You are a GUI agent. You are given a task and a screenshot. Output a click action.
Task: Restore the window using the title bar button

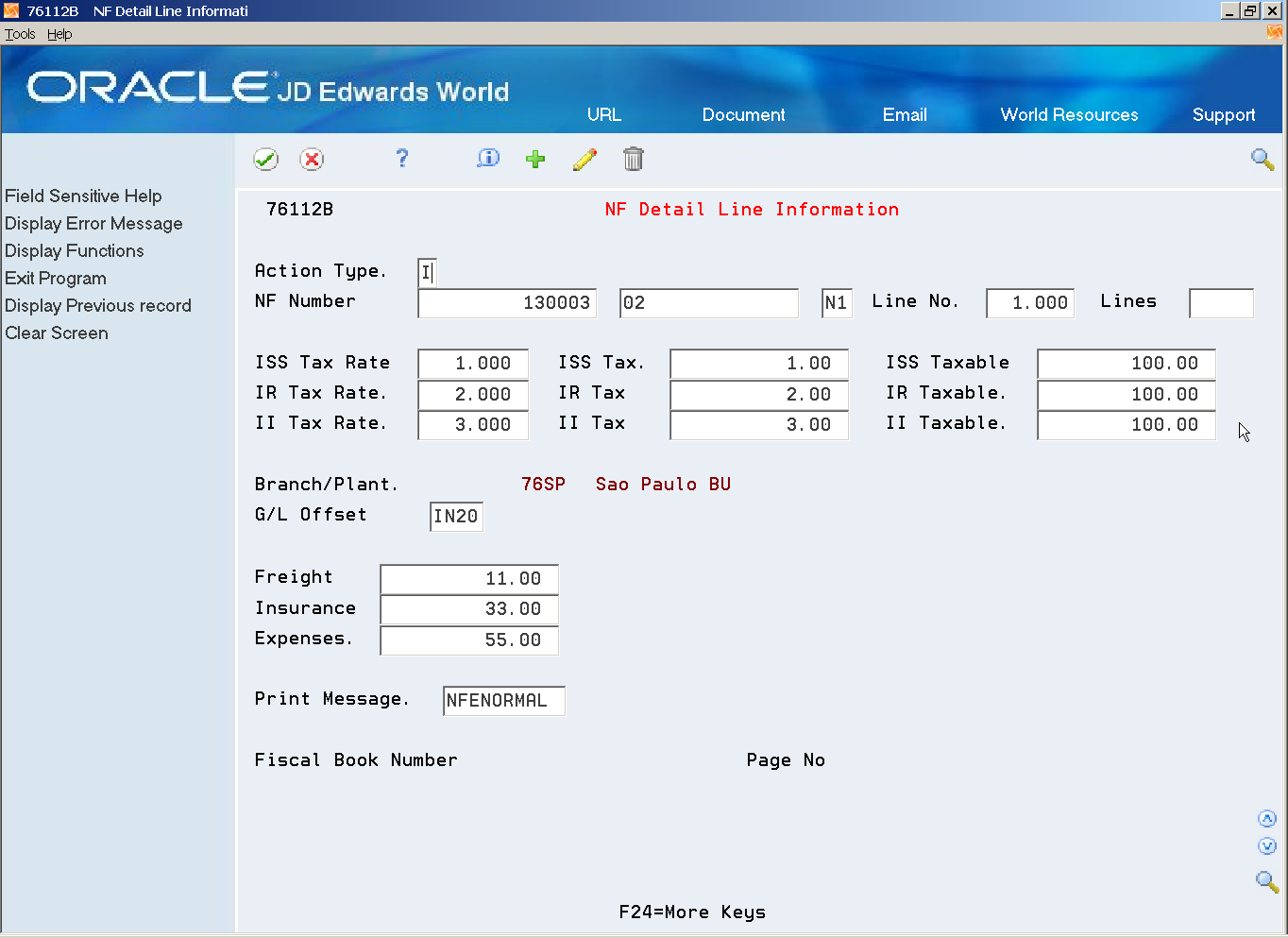coord(1250,10)
